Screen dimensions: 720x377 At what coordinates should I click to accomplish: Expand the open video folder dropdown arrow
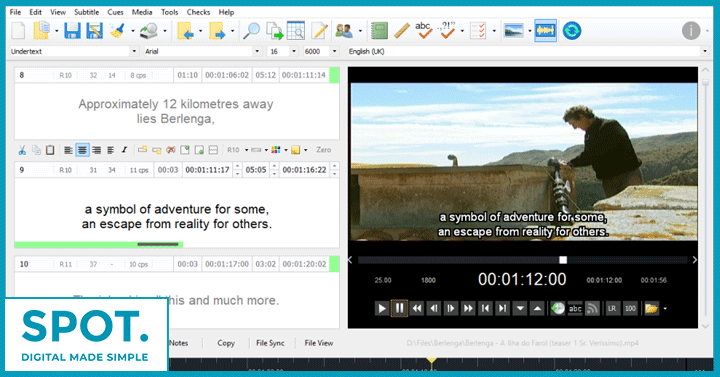[665, 309]
